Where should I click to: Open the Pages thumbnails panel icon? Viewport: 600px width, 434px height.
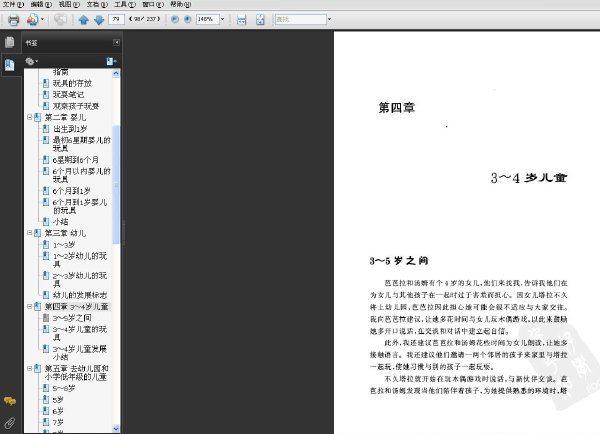[10, 42]
